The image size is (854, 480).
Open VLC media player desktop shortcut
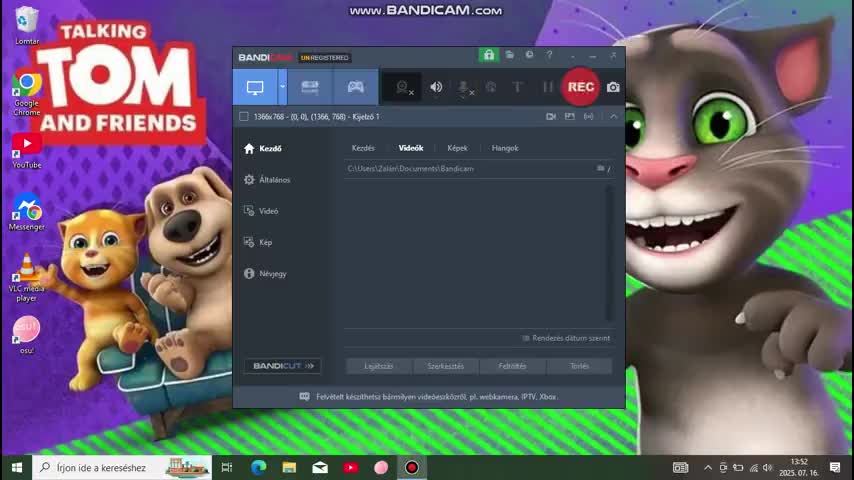pos(27,278)
